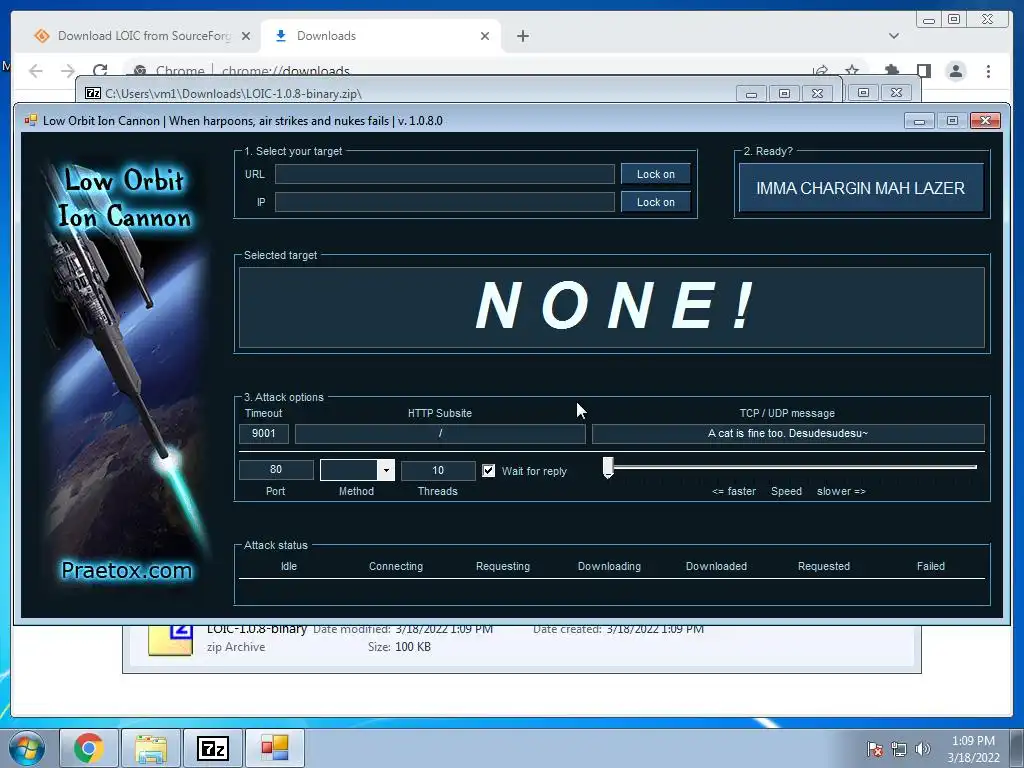
Task: Minimize the 7-Zip archive window
Action: point(751,94)
